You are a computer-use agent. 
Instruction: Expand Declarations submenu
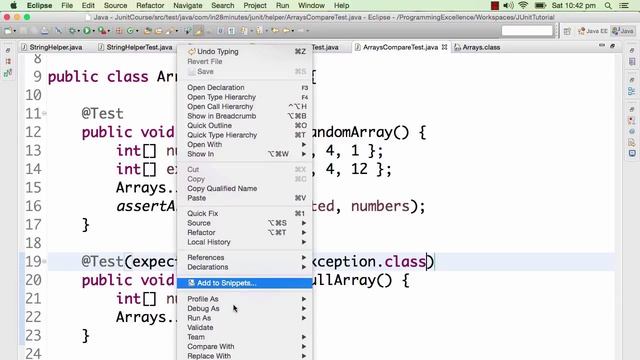coord(245,267)
